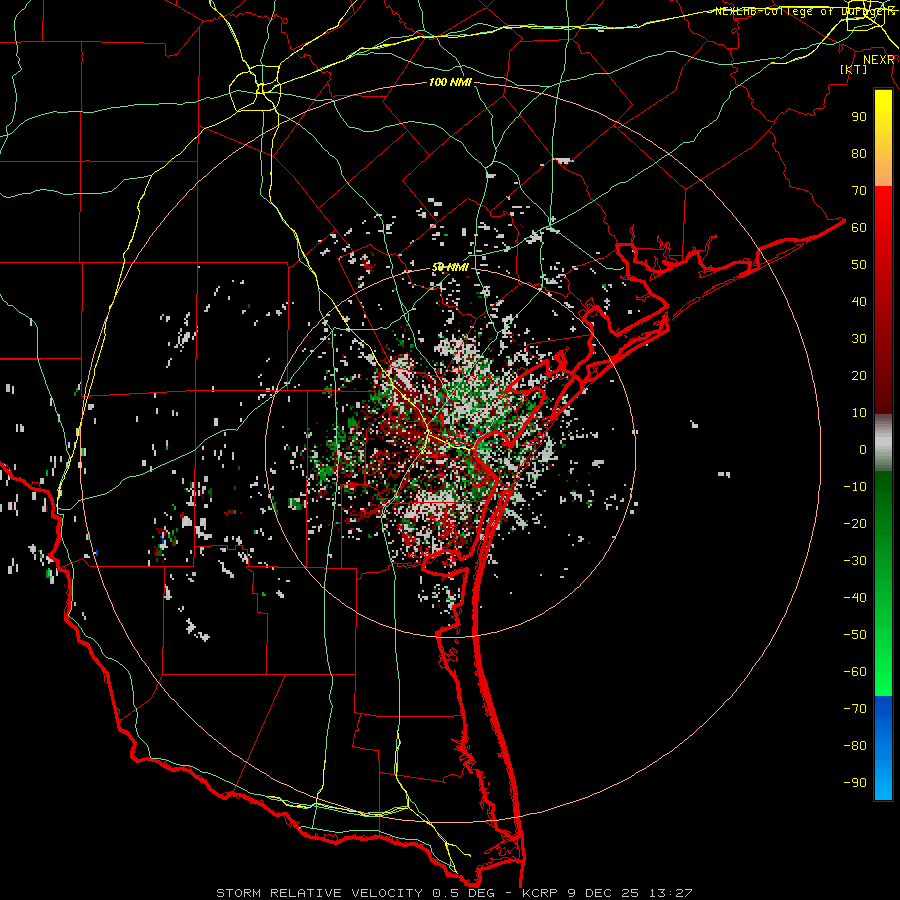Click the 60 value on velocity scale
Screen dimensions: 900x900
point(859,228)
